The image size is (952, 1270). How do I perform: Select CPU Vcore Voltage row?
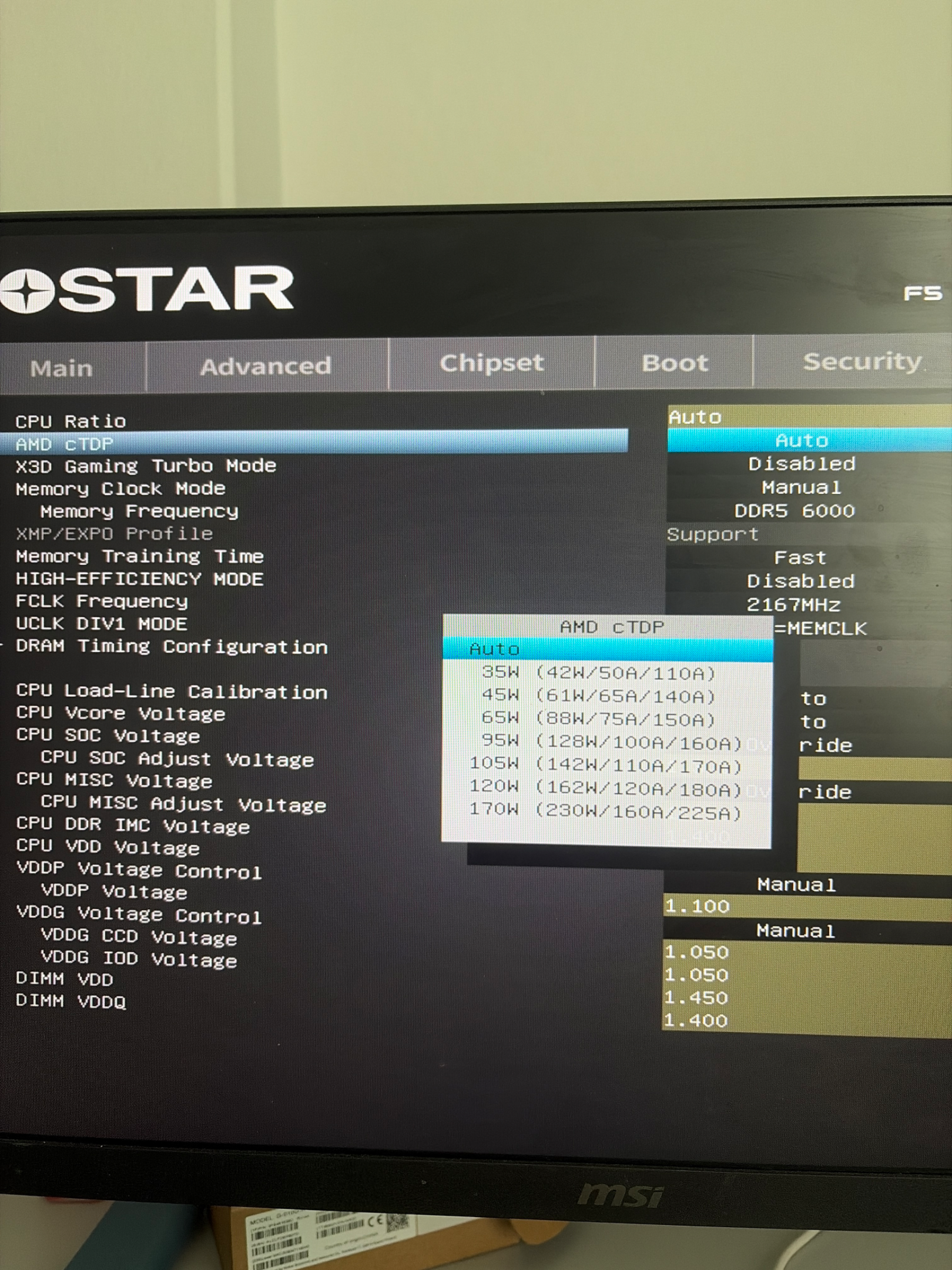click(x=120, y=714)
